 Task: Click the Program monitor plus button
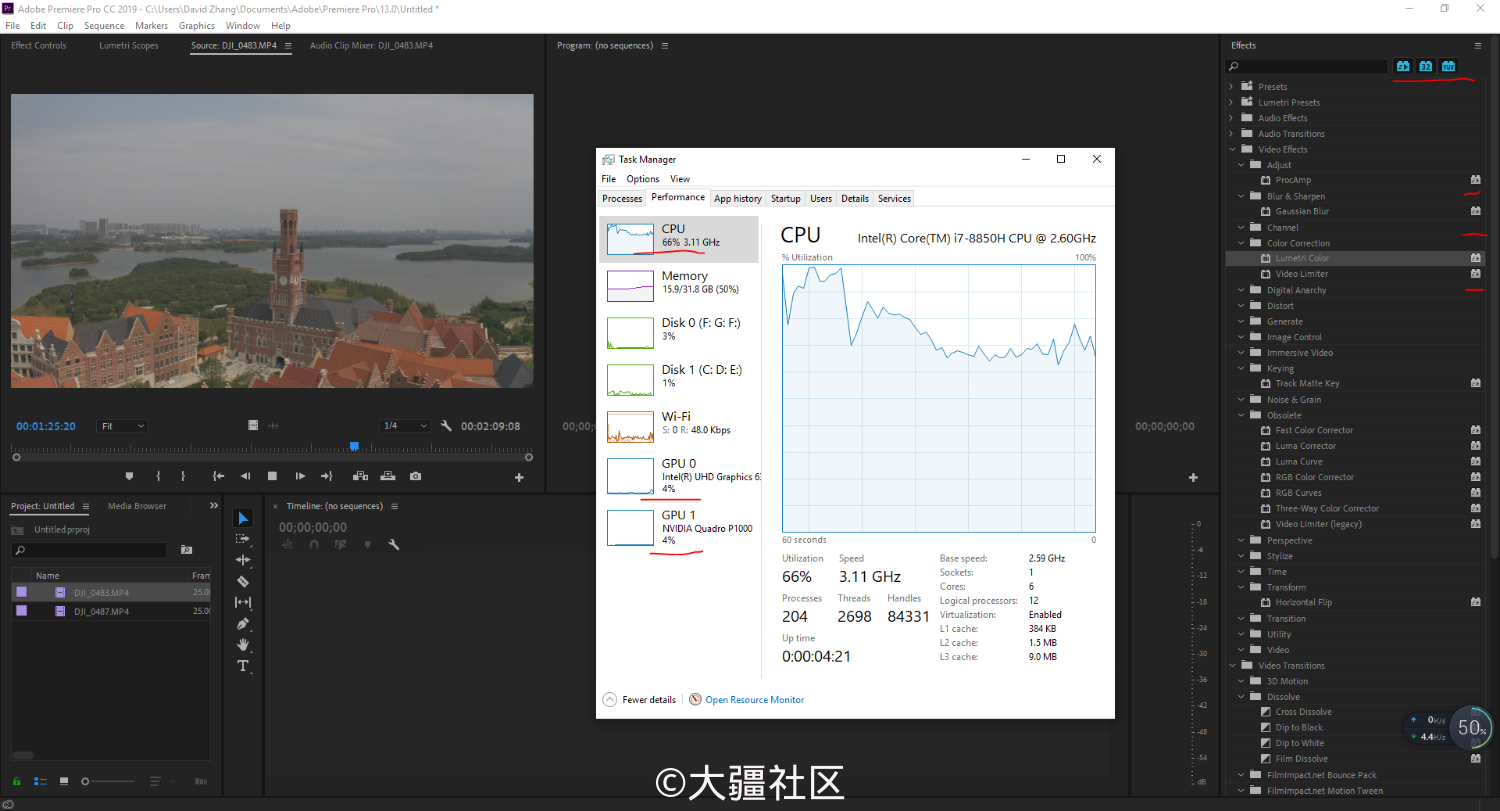click(1193, 478)
